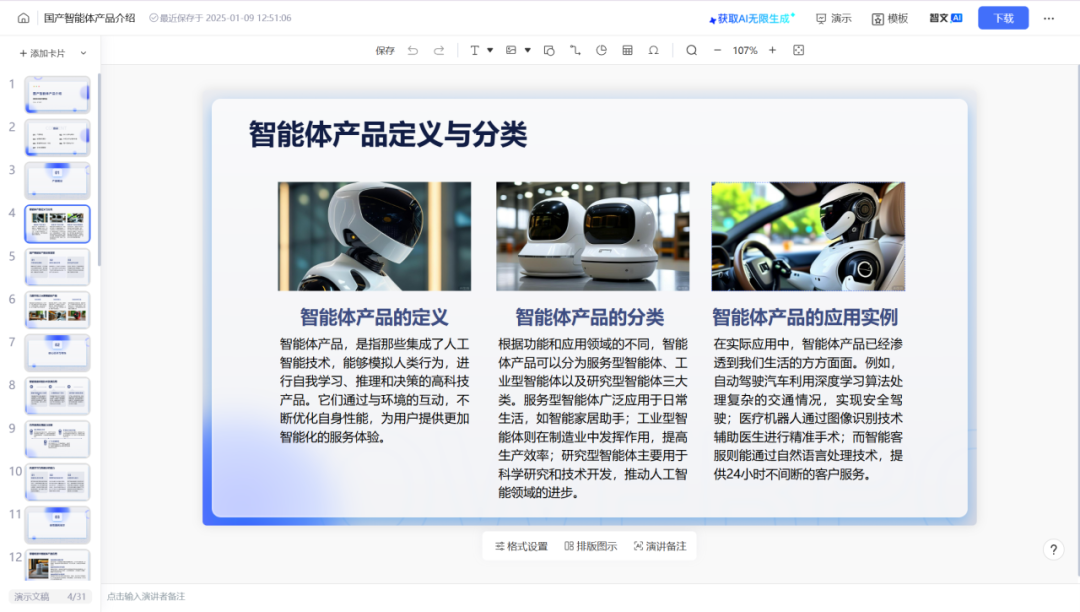Expand the image insert dropdown arrow
Viewport: 1080px width, 612px height.
(528, 50)
